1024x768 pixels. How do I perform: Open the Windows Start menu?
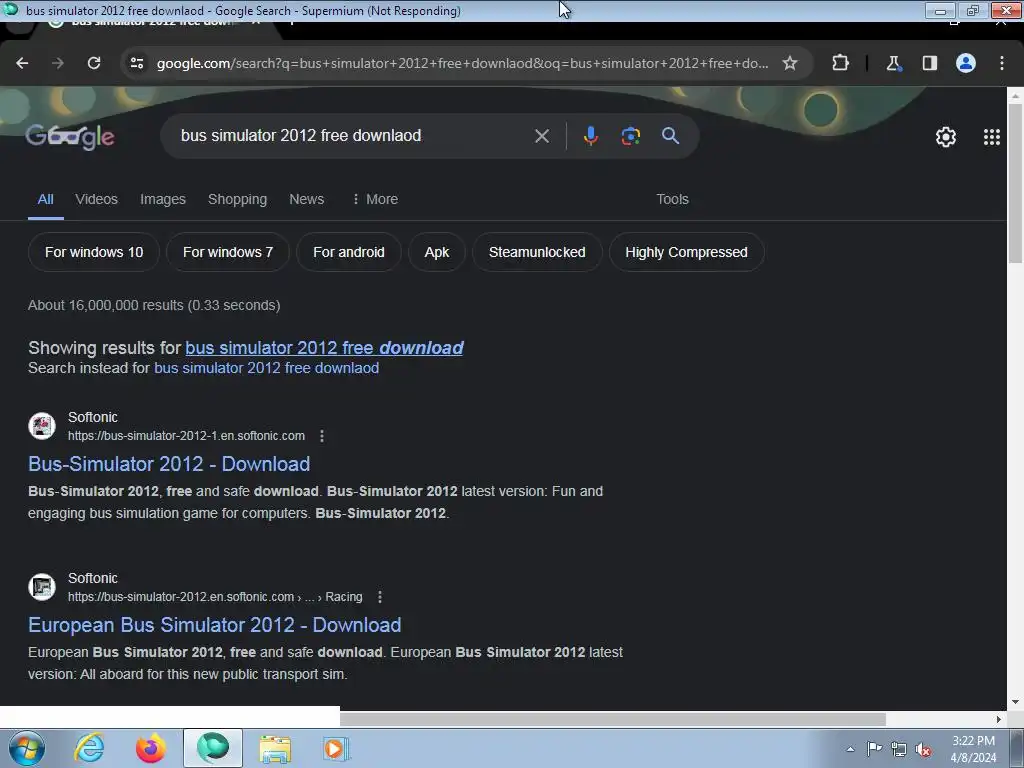26,748
